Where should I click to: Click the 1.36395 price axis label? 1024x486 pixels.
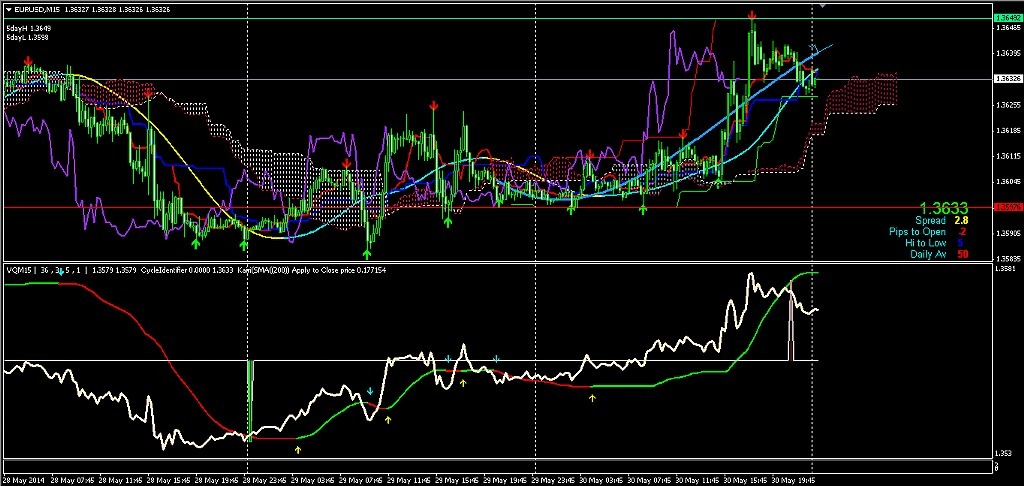pyautogui.click(x=1007, y=53)
